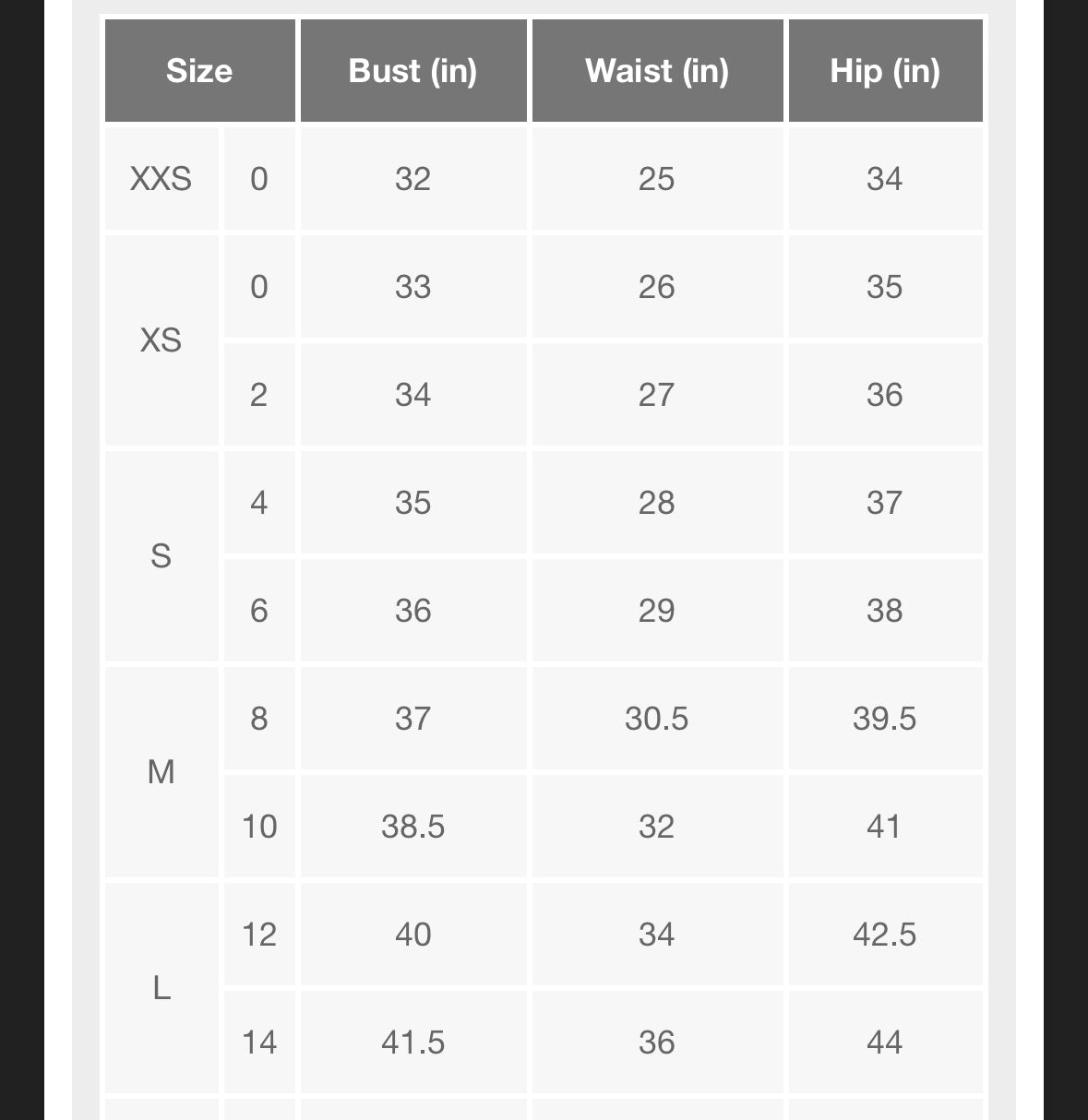Click the 42.5 hip measurement

point(885,935)
